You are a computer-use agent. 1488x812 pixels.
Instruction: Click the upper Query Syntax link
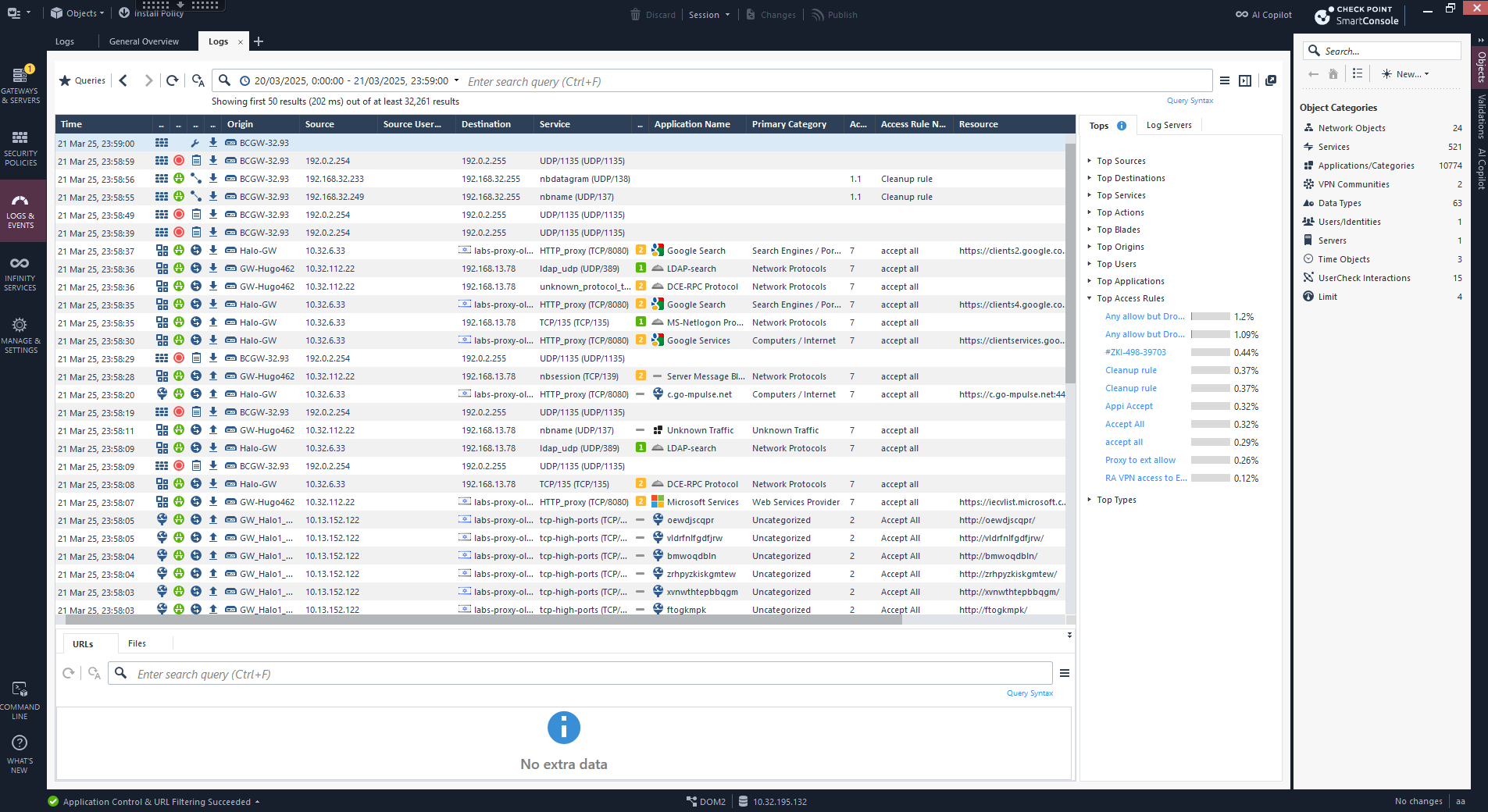click(x=1190, y=101)
